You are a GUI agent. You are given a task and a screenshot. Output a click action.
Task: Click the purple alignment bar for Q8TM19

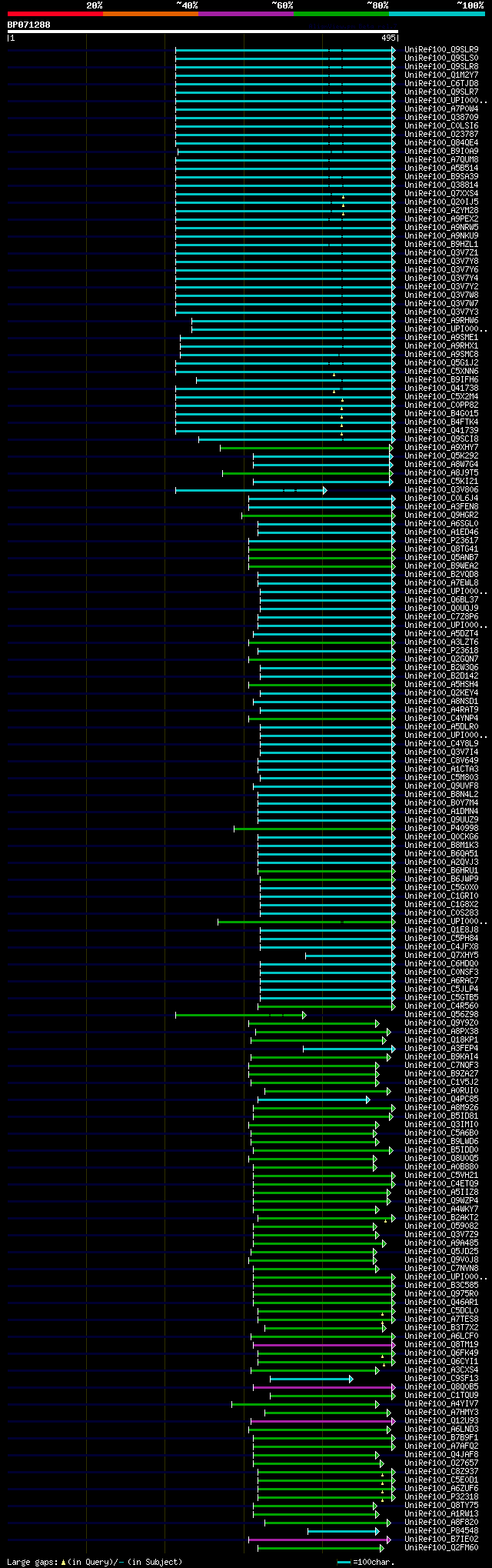[324, 1345]
